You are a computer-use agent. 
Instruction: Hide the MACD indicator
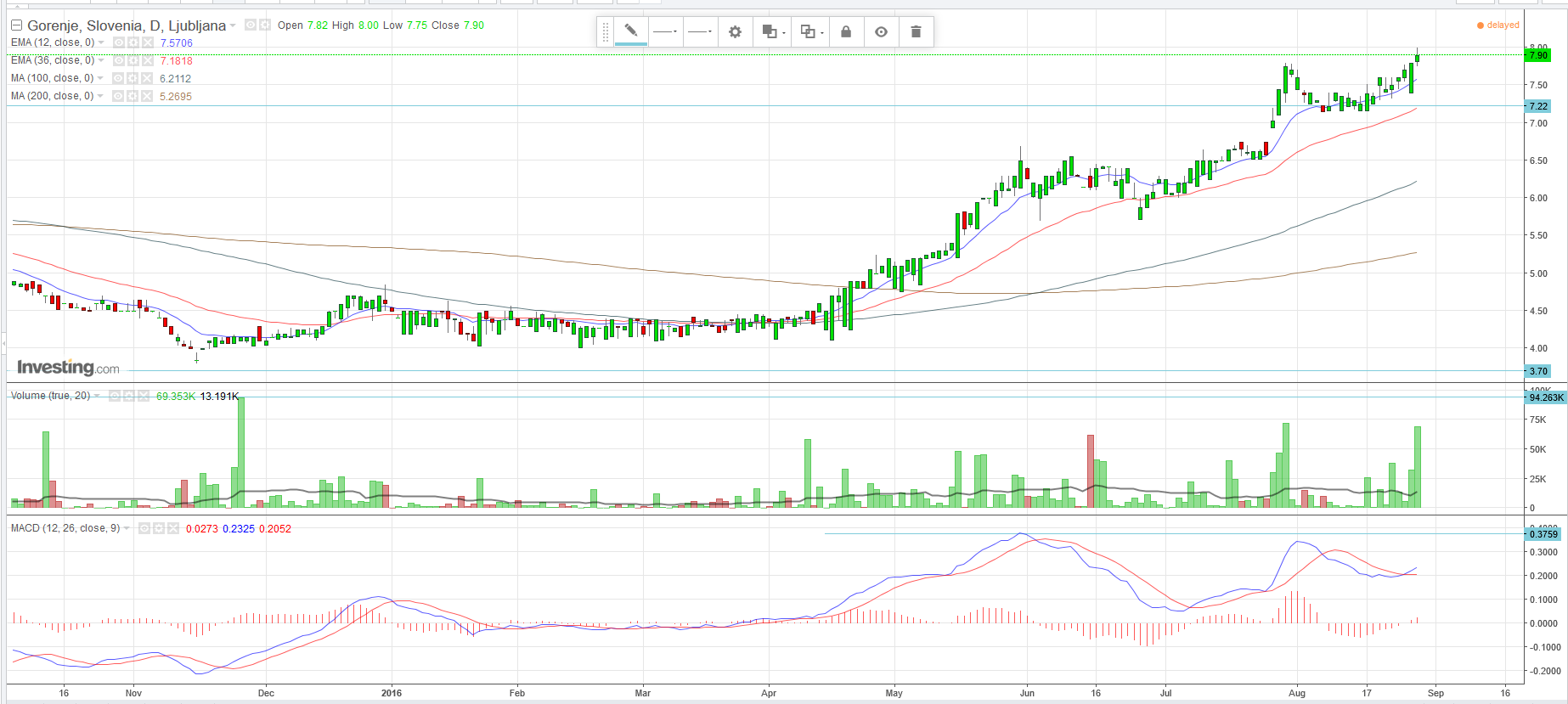[x=144, y=528]
